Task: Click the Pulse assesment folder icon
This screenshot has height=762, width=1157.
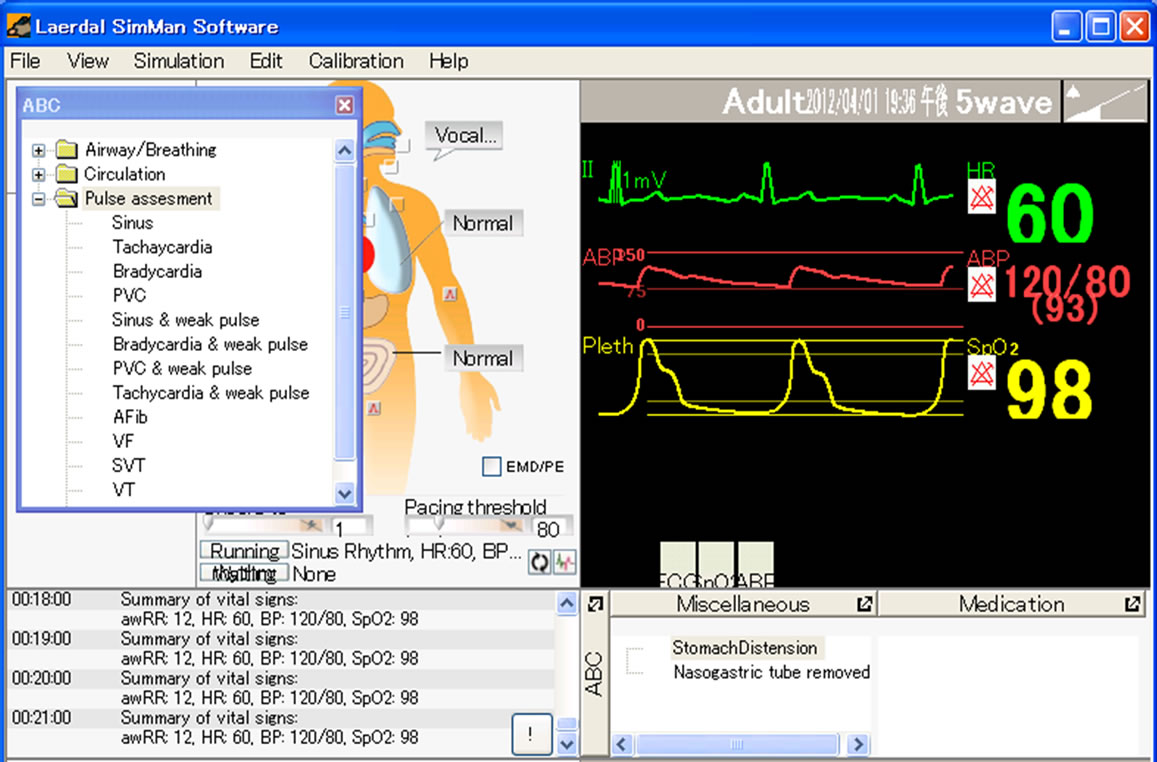Action: coord(66,198)
